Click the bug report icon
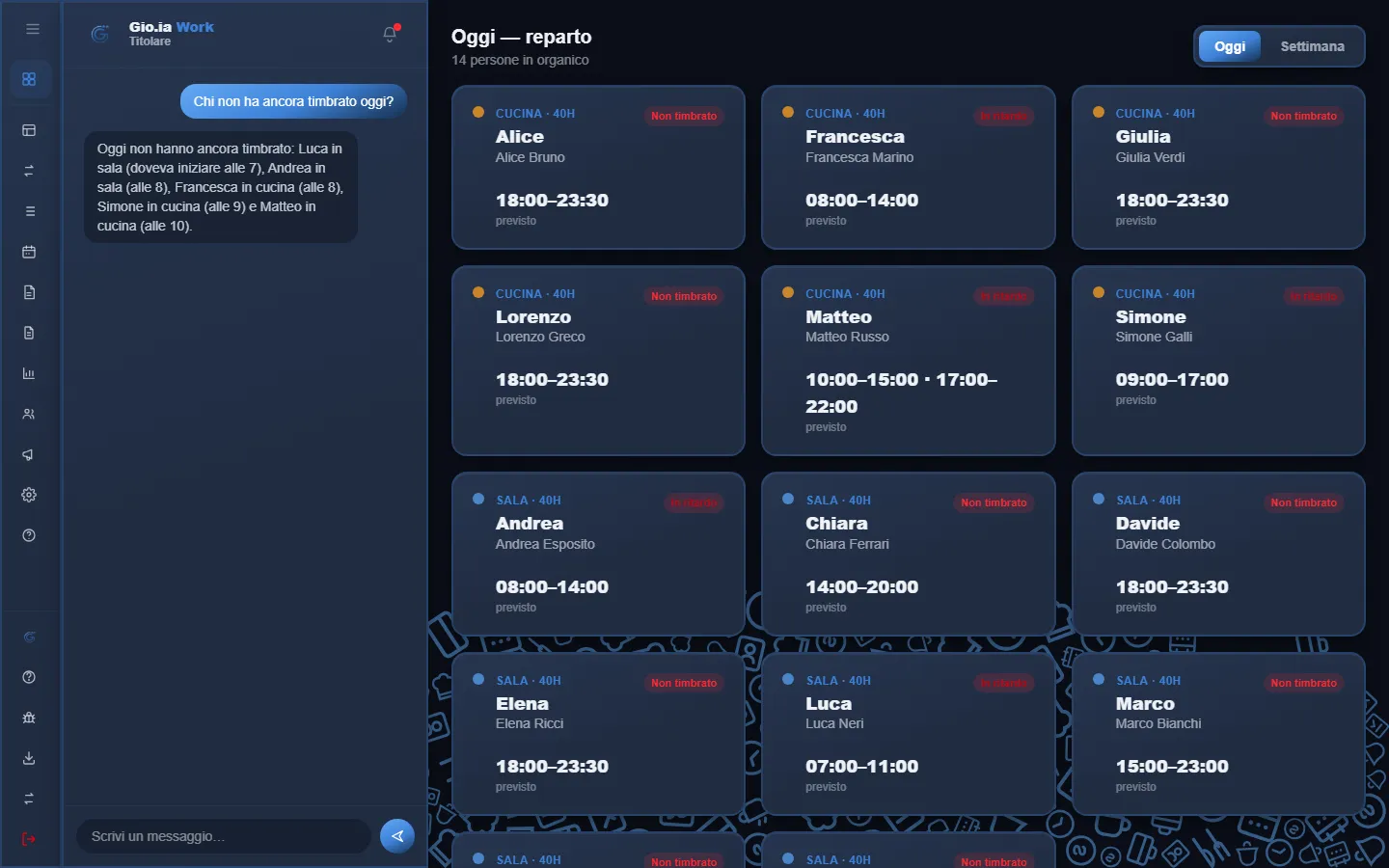 (29, 718)
